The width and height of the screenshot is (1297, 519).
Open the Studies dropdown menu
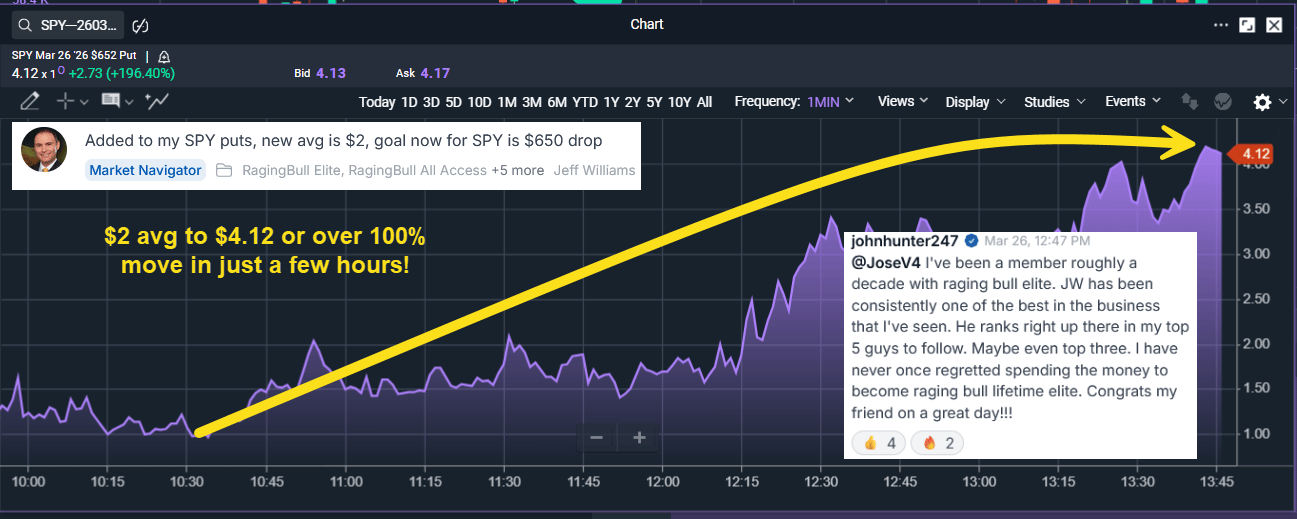tap(1055, 101)
